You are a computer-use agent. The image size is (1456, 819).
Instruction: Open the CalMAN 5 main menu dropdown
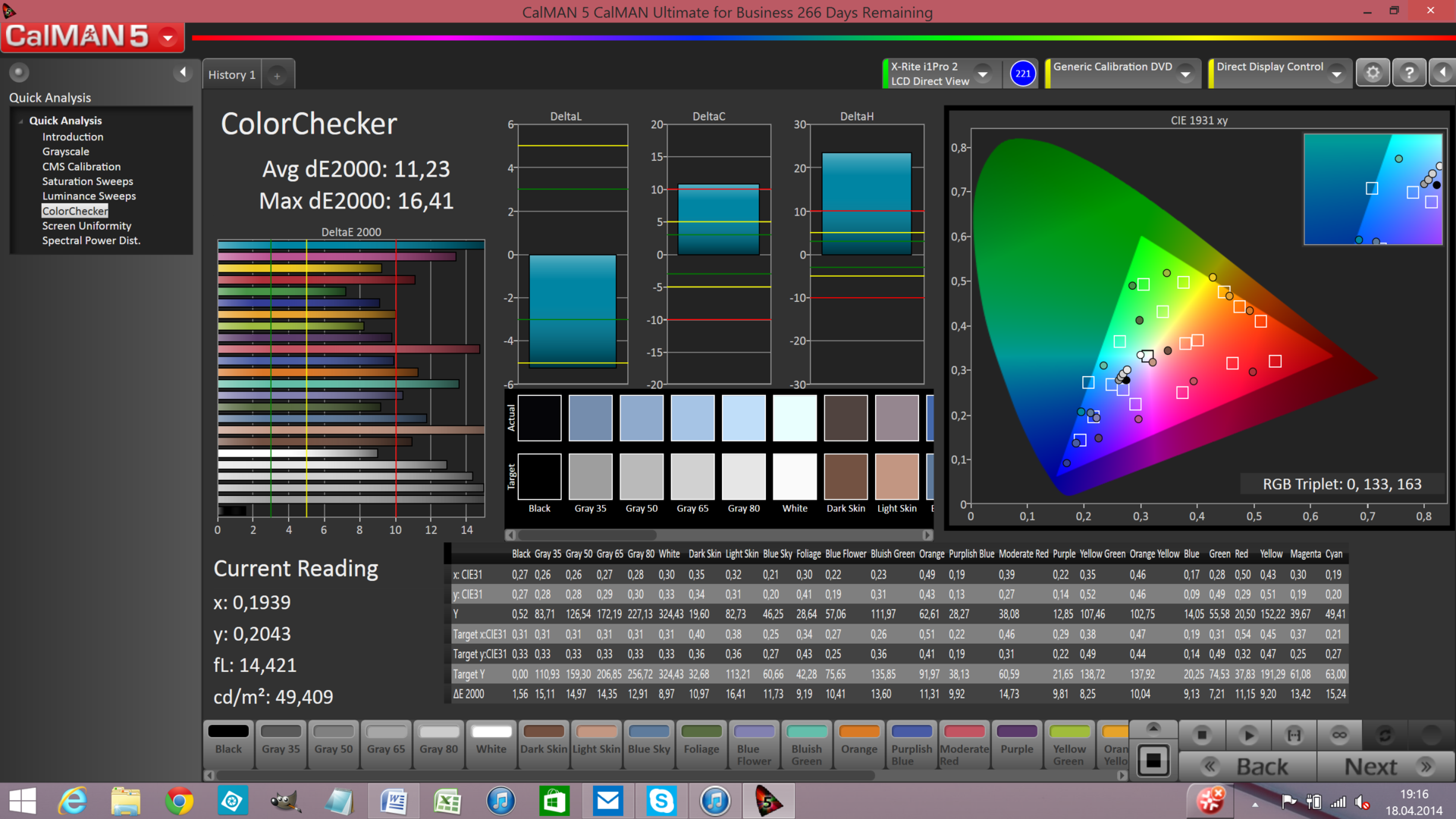(x=168, y=36)
